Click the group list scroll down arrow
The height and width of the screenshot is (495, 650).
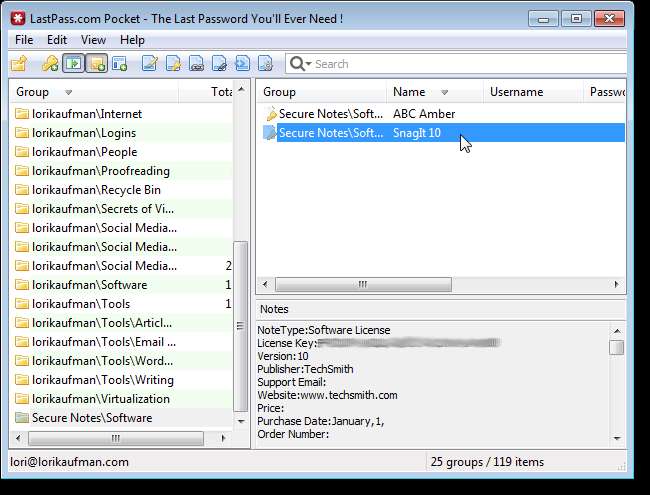coord(241,421)
